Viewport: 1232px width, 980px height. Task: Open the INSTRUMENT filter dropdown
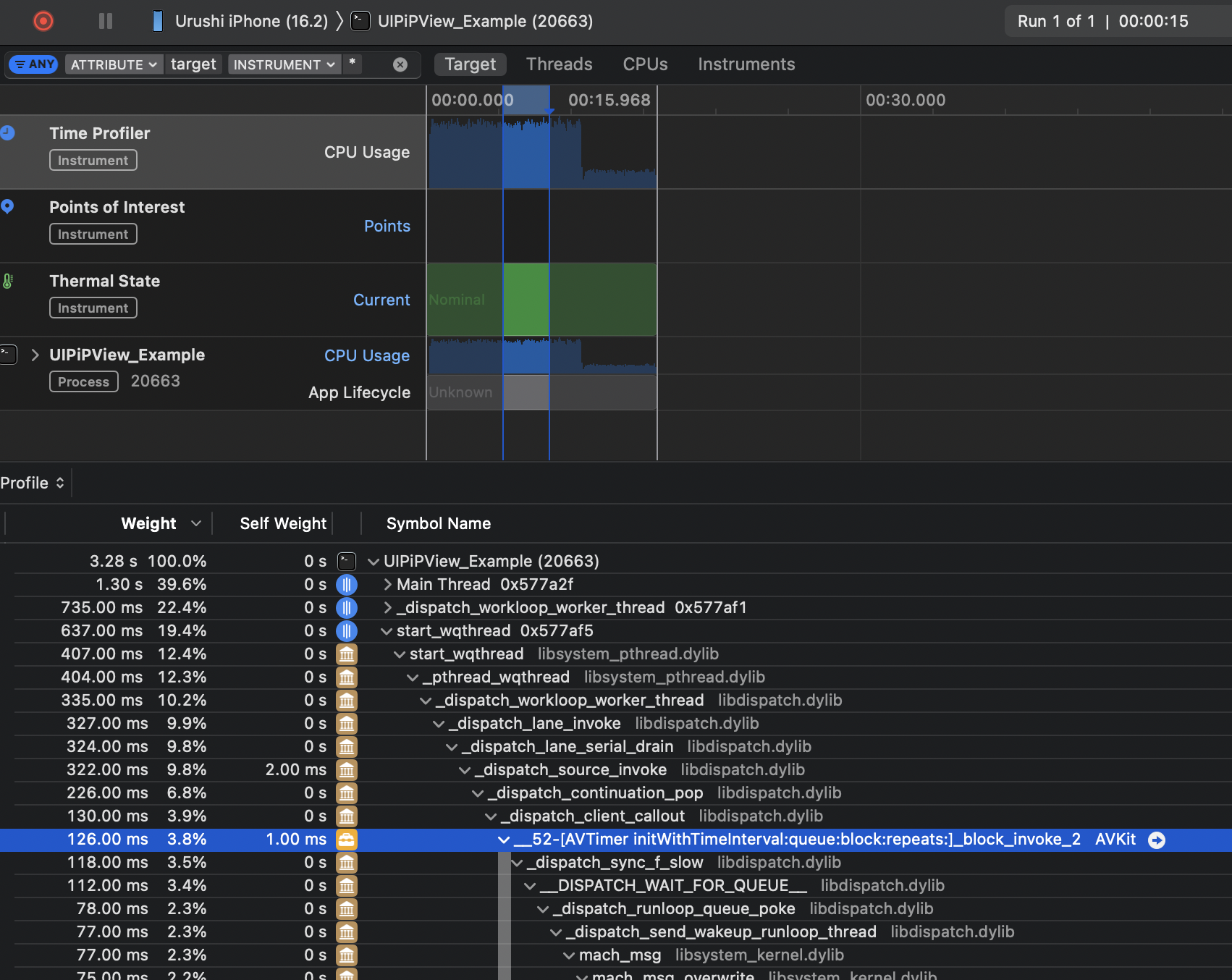pos(284,64)
